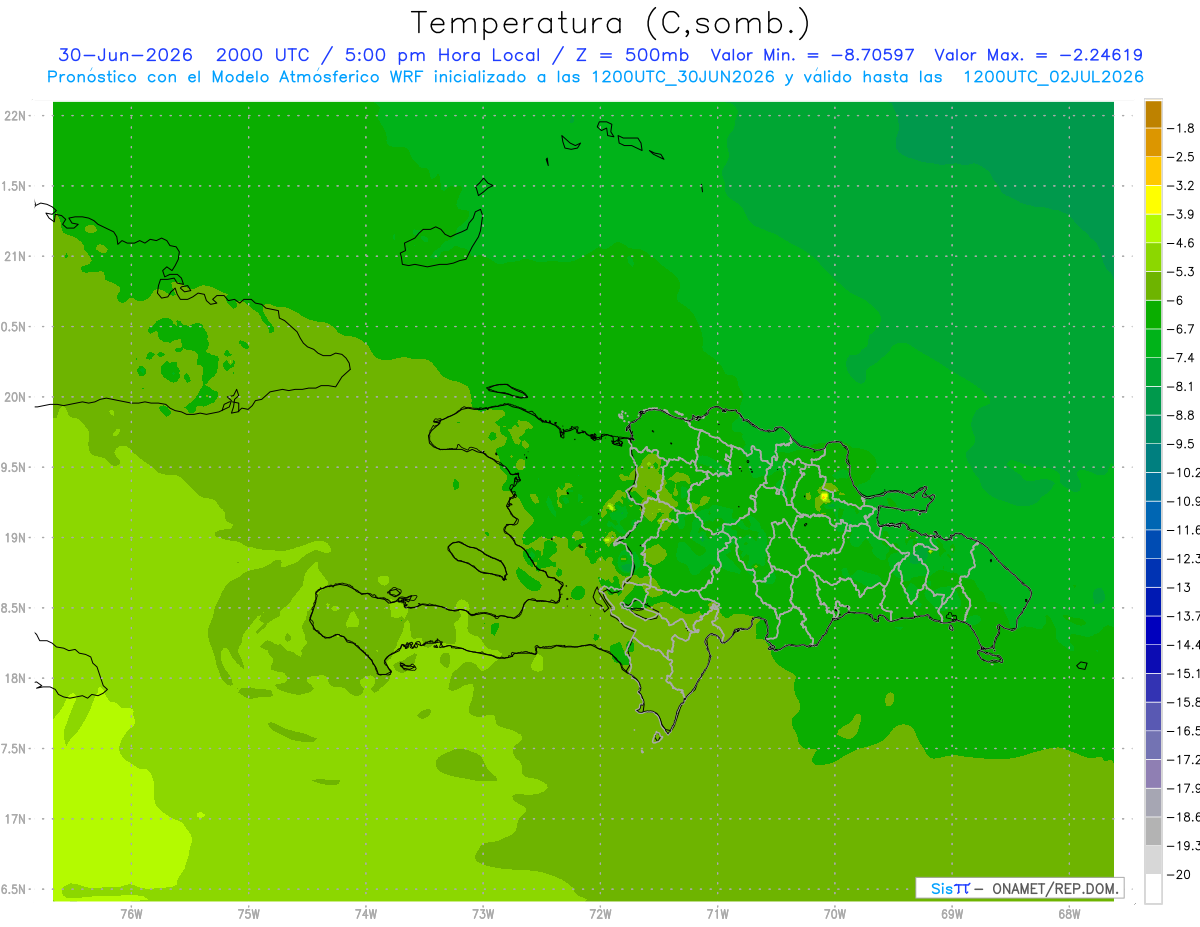The image size is (1200, 927).
Task: Click the "-16.5" colorbar label
Action: click(x=1184, y=731)
